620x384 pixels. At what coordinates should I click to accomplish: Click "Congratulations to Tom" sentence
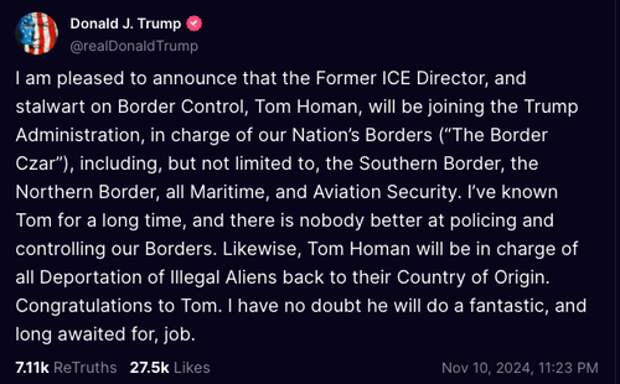tap(119, 306)
